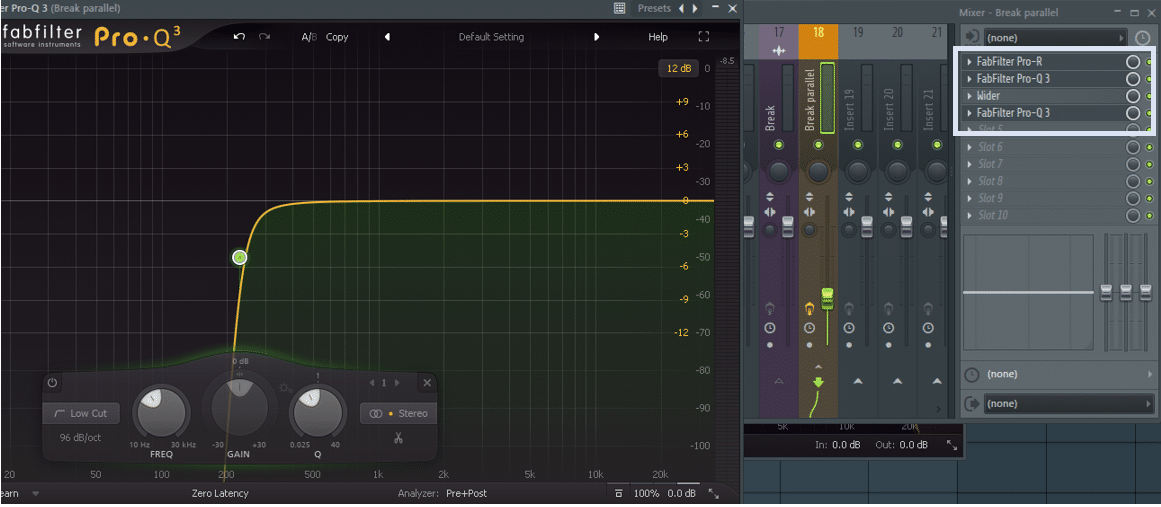
Task: Open the mixer input (none) dropdown
Action: pos(1056,37)
